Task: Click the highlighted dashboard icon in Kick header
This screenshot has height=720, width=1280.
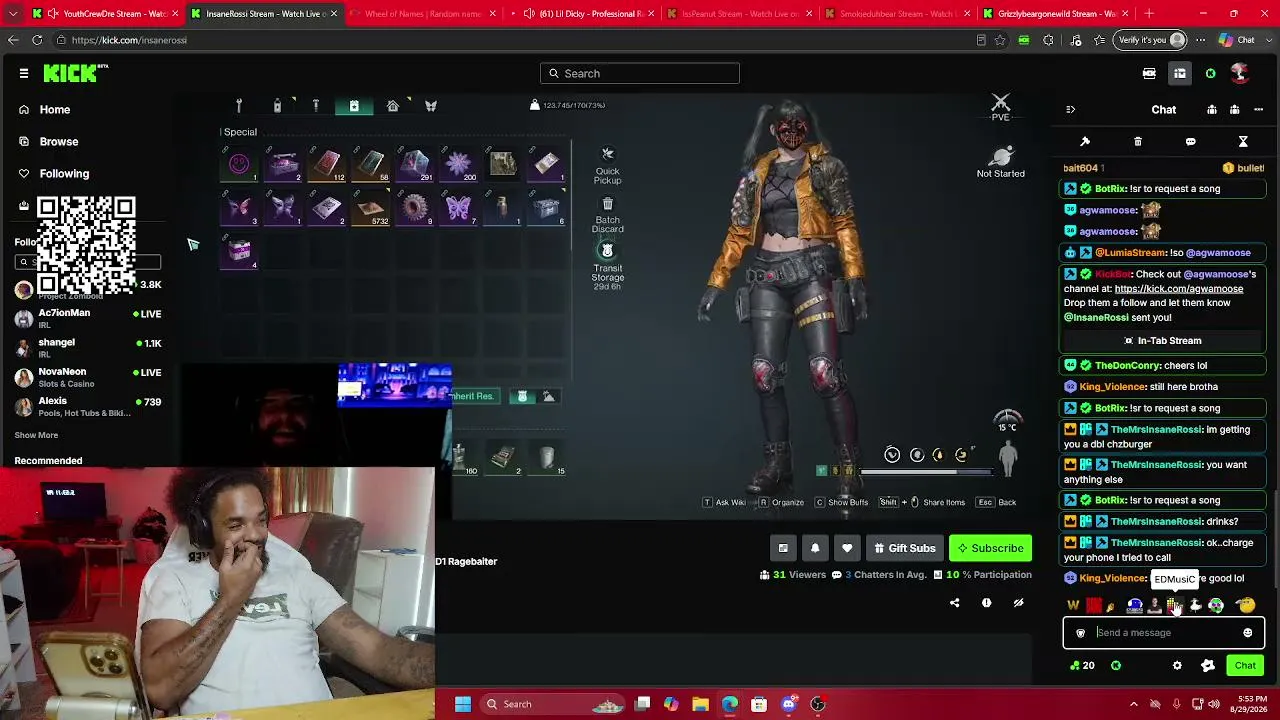Action: (x=1180, y=73)
